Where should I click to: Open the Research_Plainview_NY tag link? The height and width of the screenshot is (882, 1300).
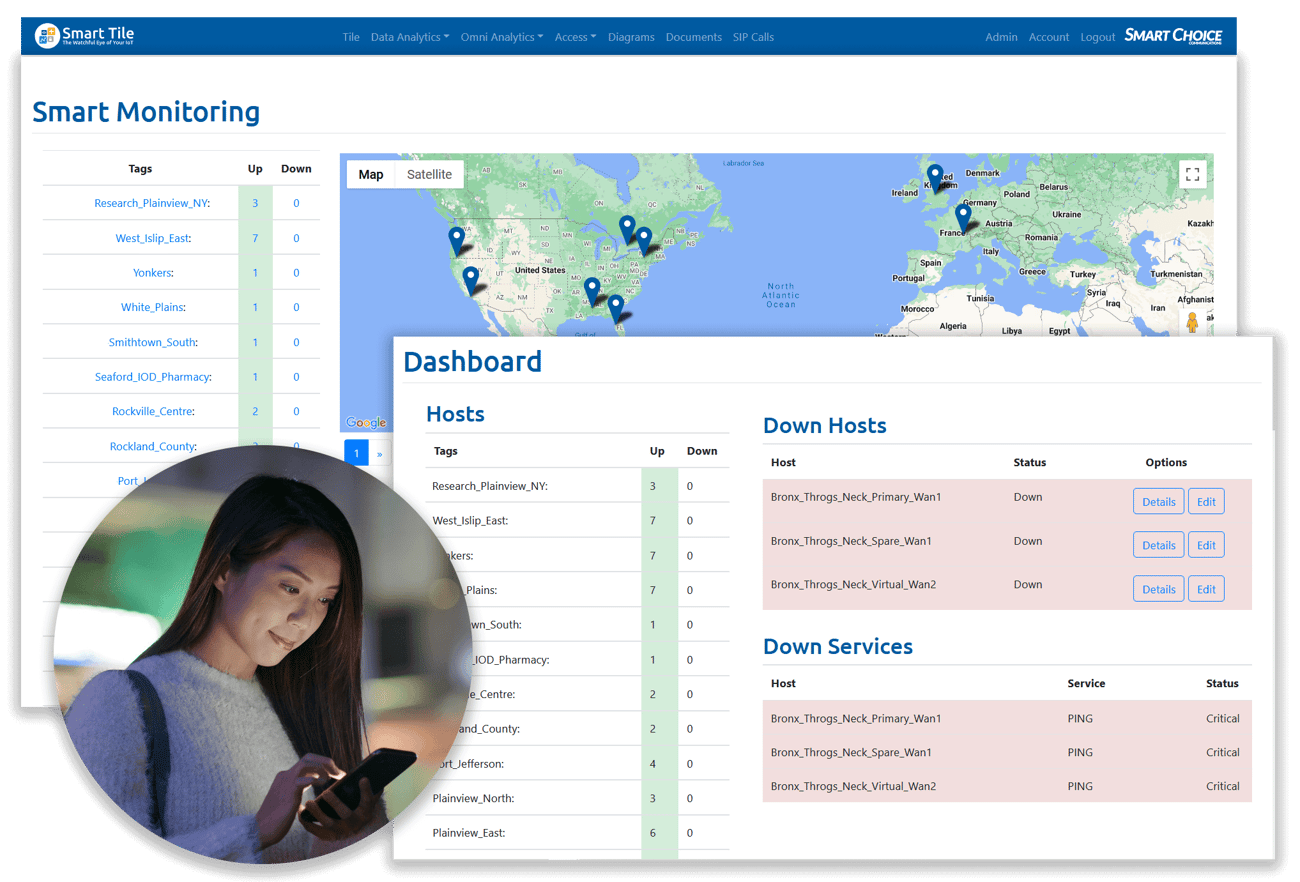click(151, 203)
